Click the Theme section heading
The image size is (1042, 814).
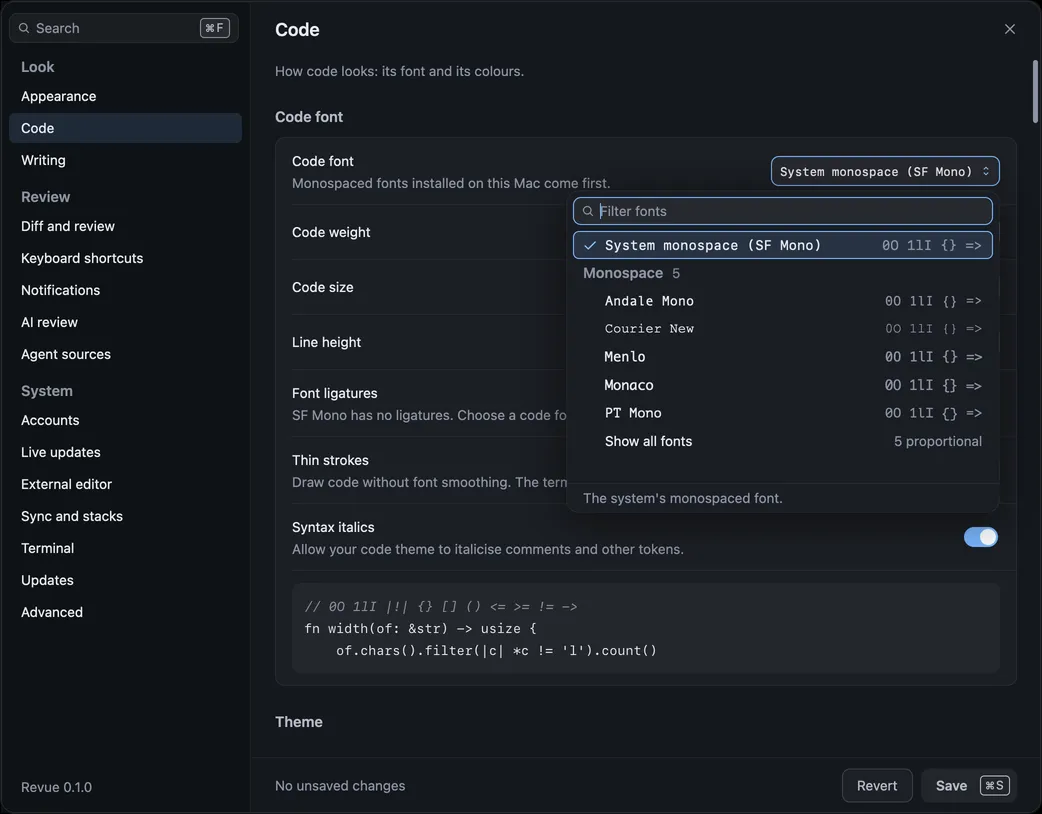[x=298, y=722]
